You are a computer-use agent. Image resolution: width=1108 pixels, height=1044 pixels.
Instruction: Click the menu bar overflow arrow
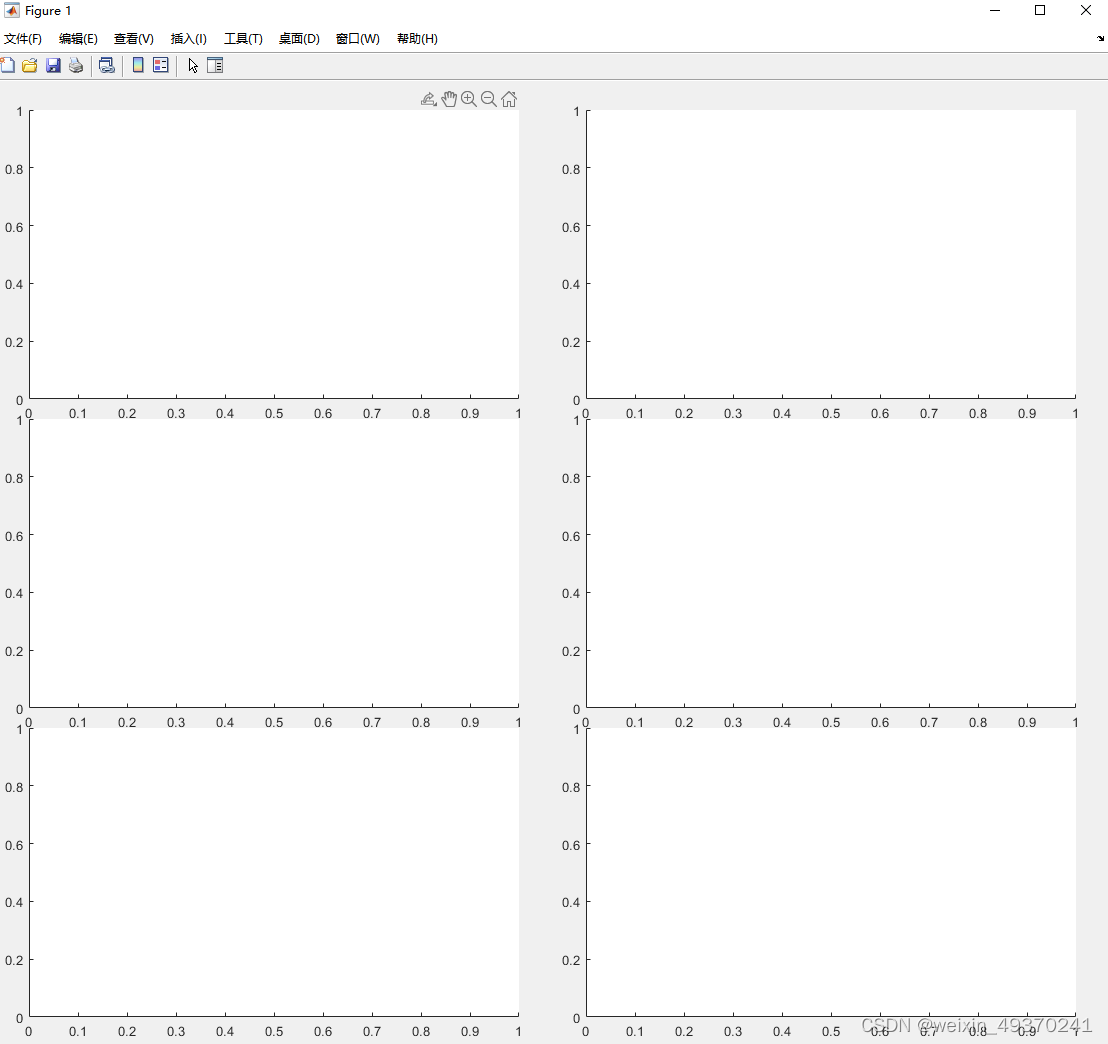[x=1100, y=38]
